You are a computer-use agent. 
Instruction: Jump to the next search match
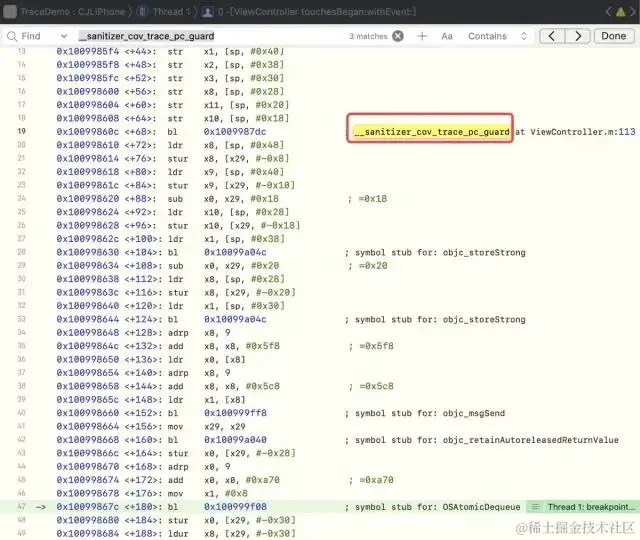578,36
